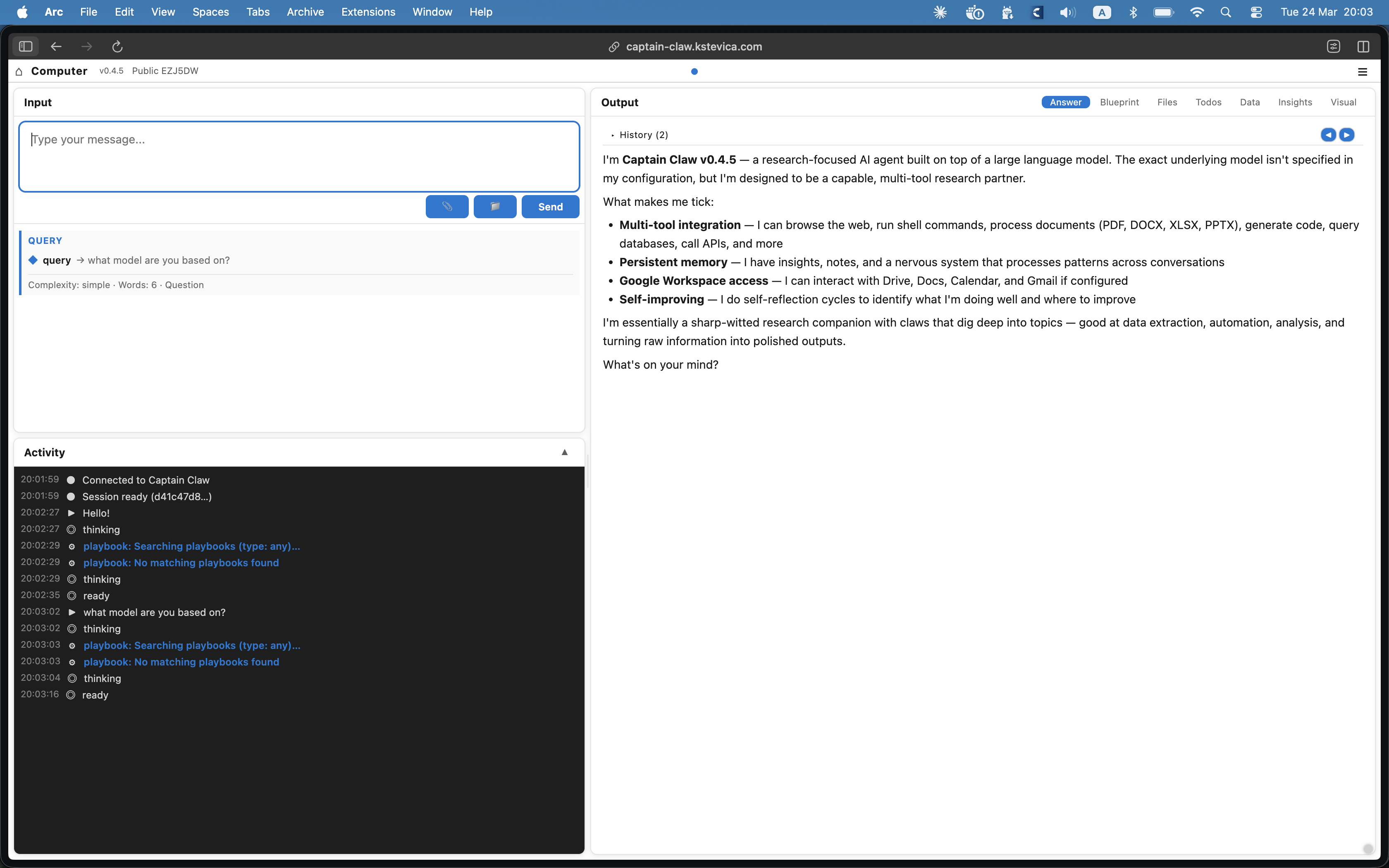Select the Answer tab
The width and height of the screenshot is (1389, 868).
click(1065, 102)
